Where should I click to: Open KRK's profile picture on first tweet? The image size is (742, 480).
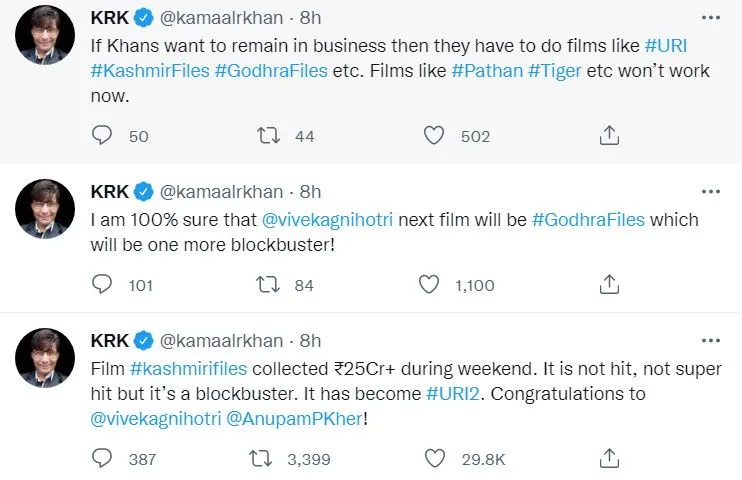(45, 35)
